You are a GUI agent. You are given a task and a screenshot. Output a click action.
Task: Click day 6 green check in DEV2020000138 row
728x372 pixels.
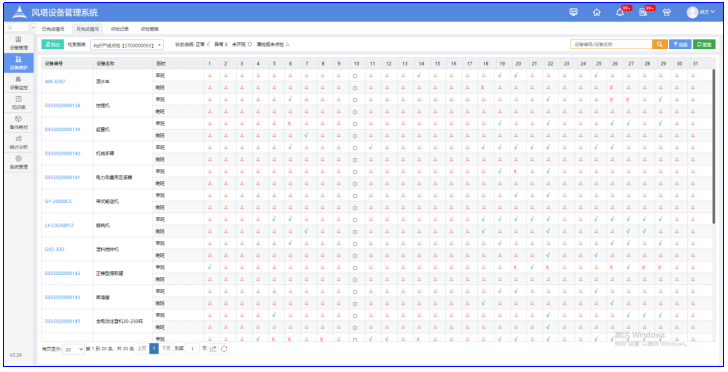[x=290, y=99]
